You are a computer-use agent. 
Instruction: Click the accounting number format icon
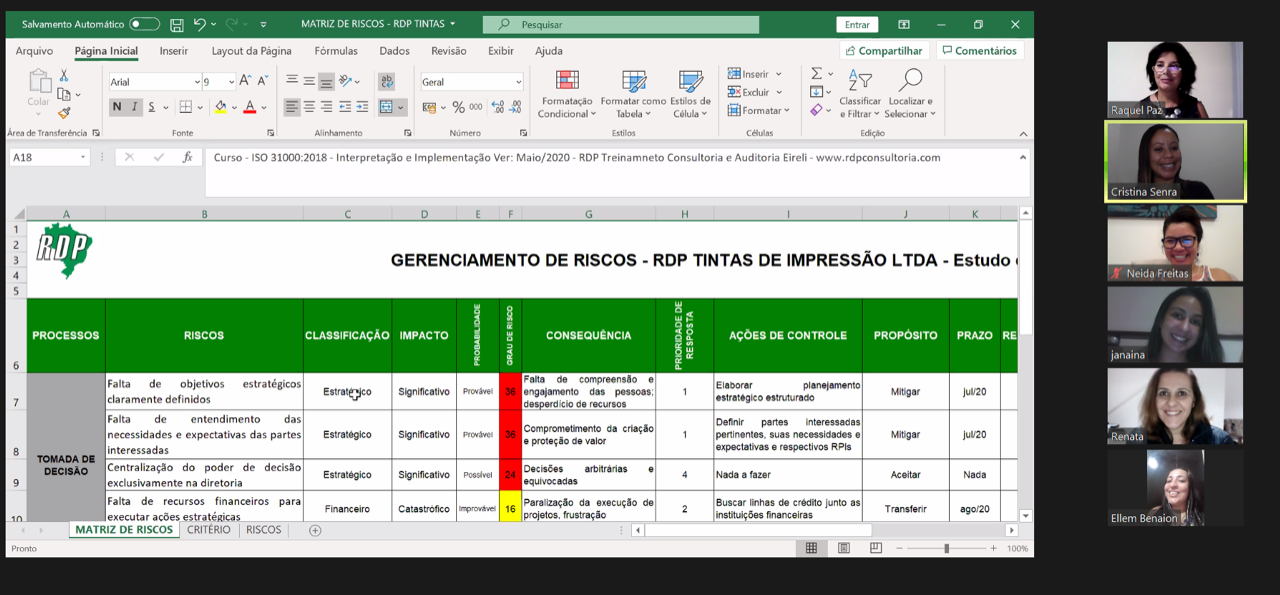tap(429, 107)
